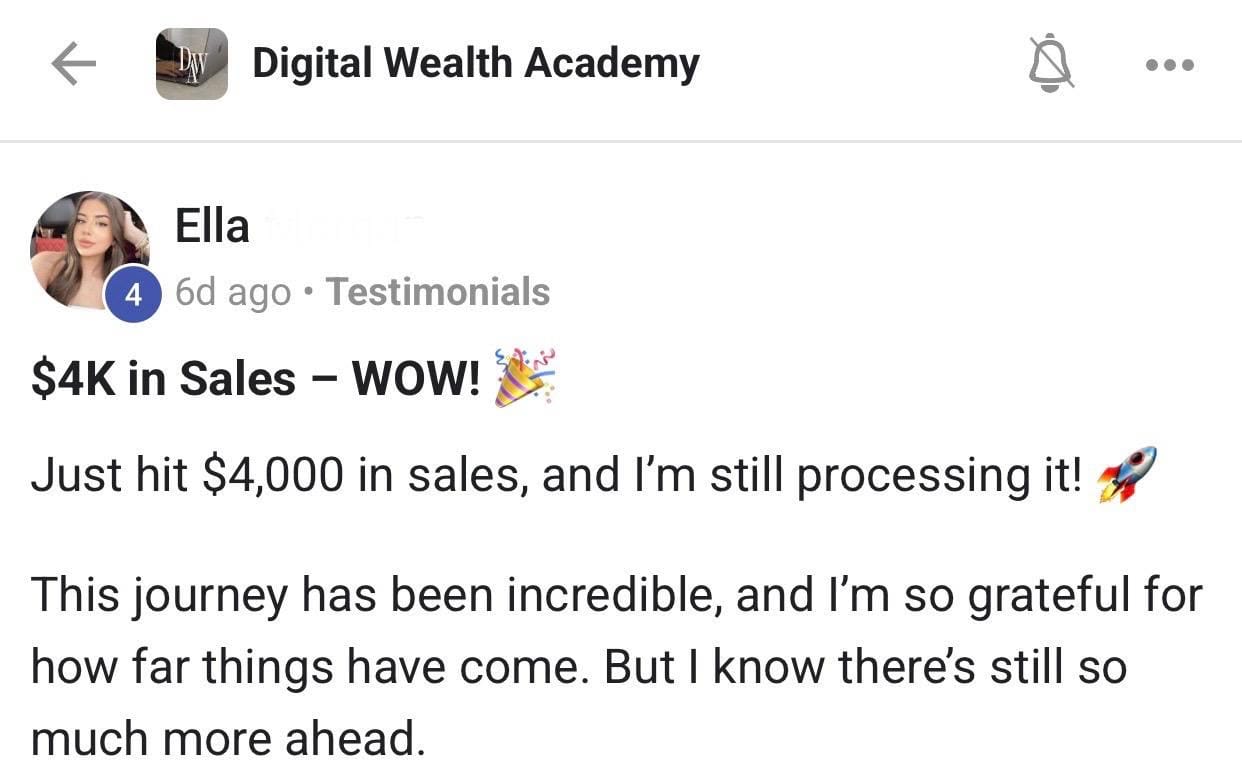Click "much more ahead." final line
The image size is (1242, 783).
click(x=228, y=738)
